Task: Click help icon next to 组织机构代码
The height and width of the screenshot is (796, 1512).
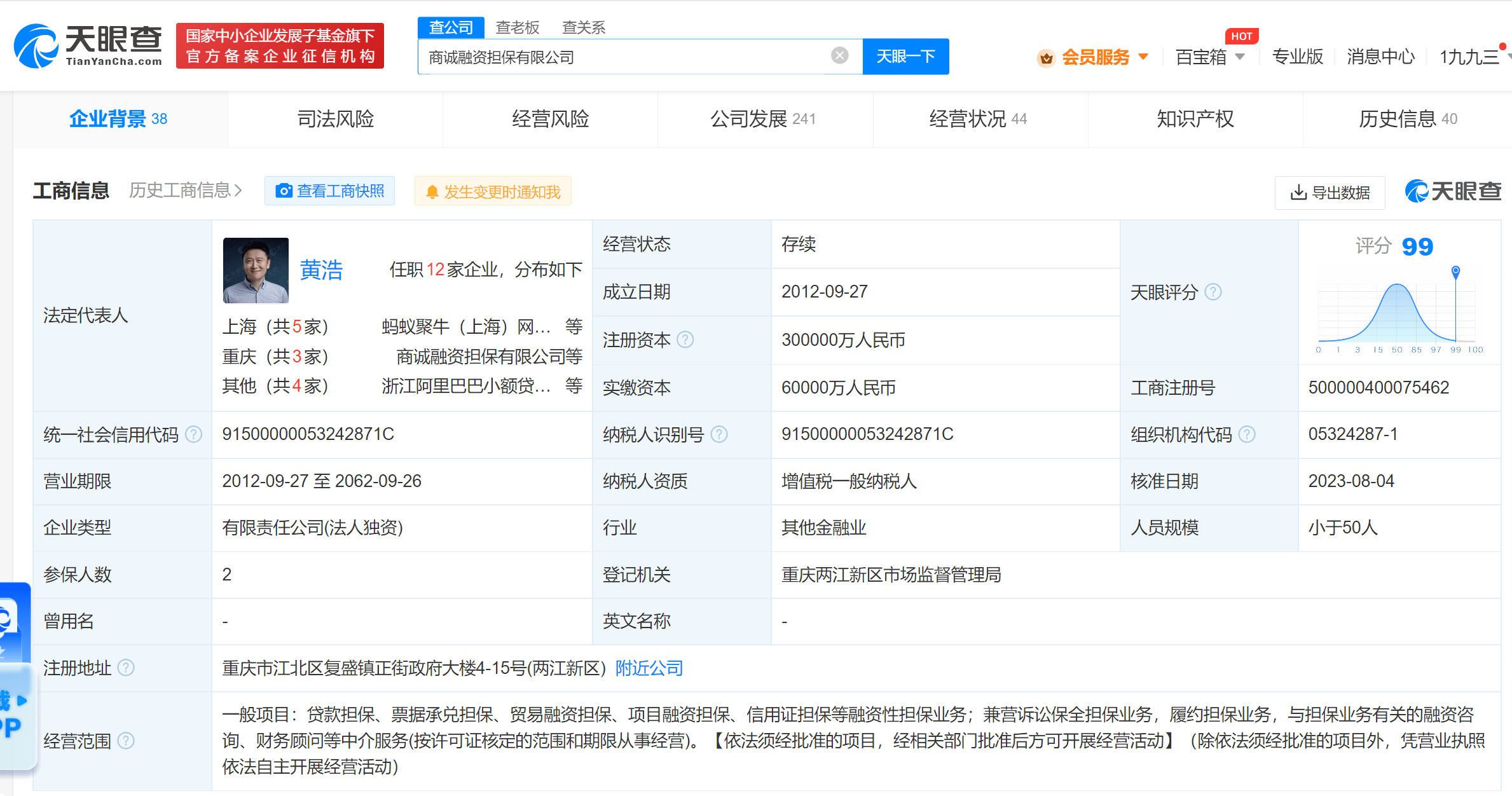Action: coord(1247,434)
